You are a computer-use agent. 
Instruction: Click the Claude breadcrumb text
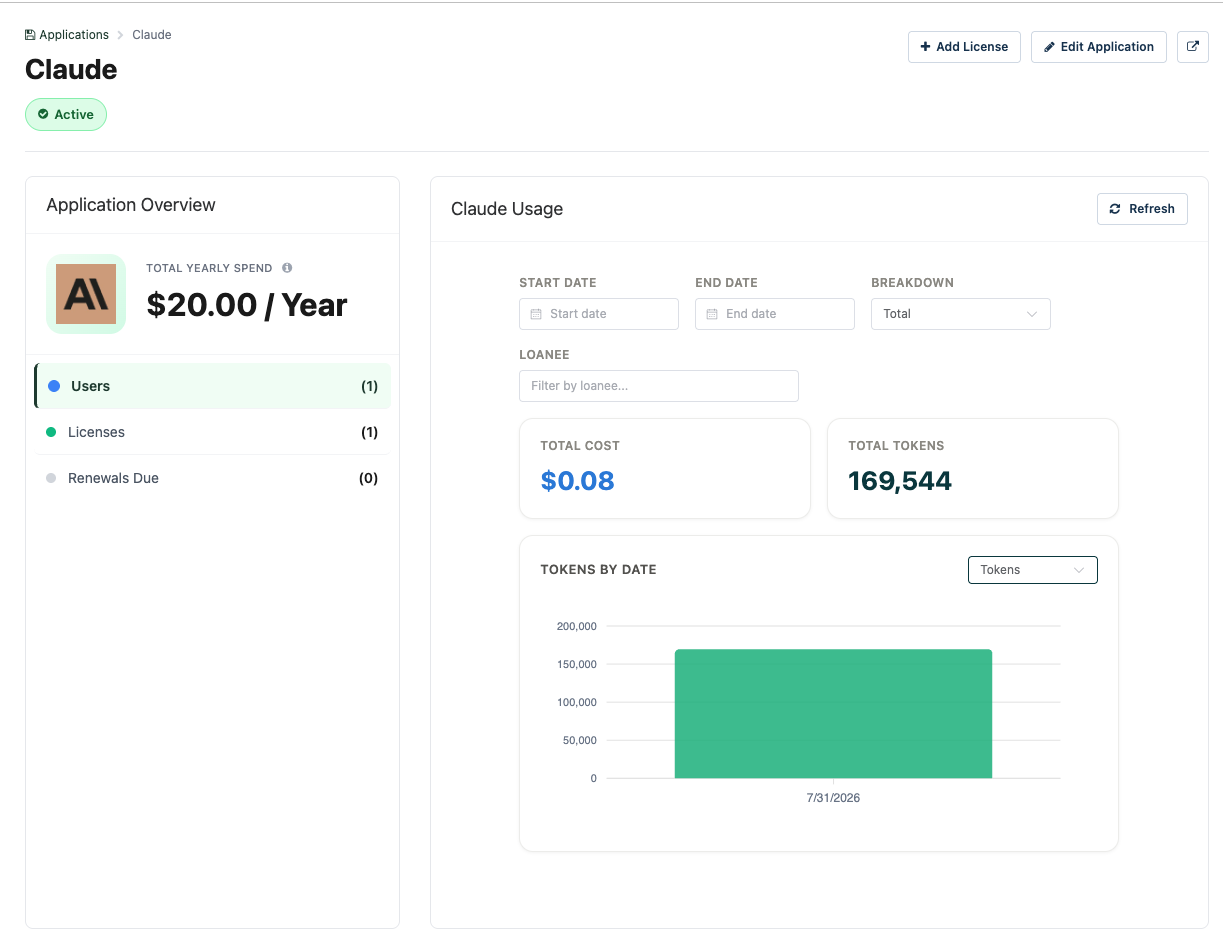click(x=152, y=35)
